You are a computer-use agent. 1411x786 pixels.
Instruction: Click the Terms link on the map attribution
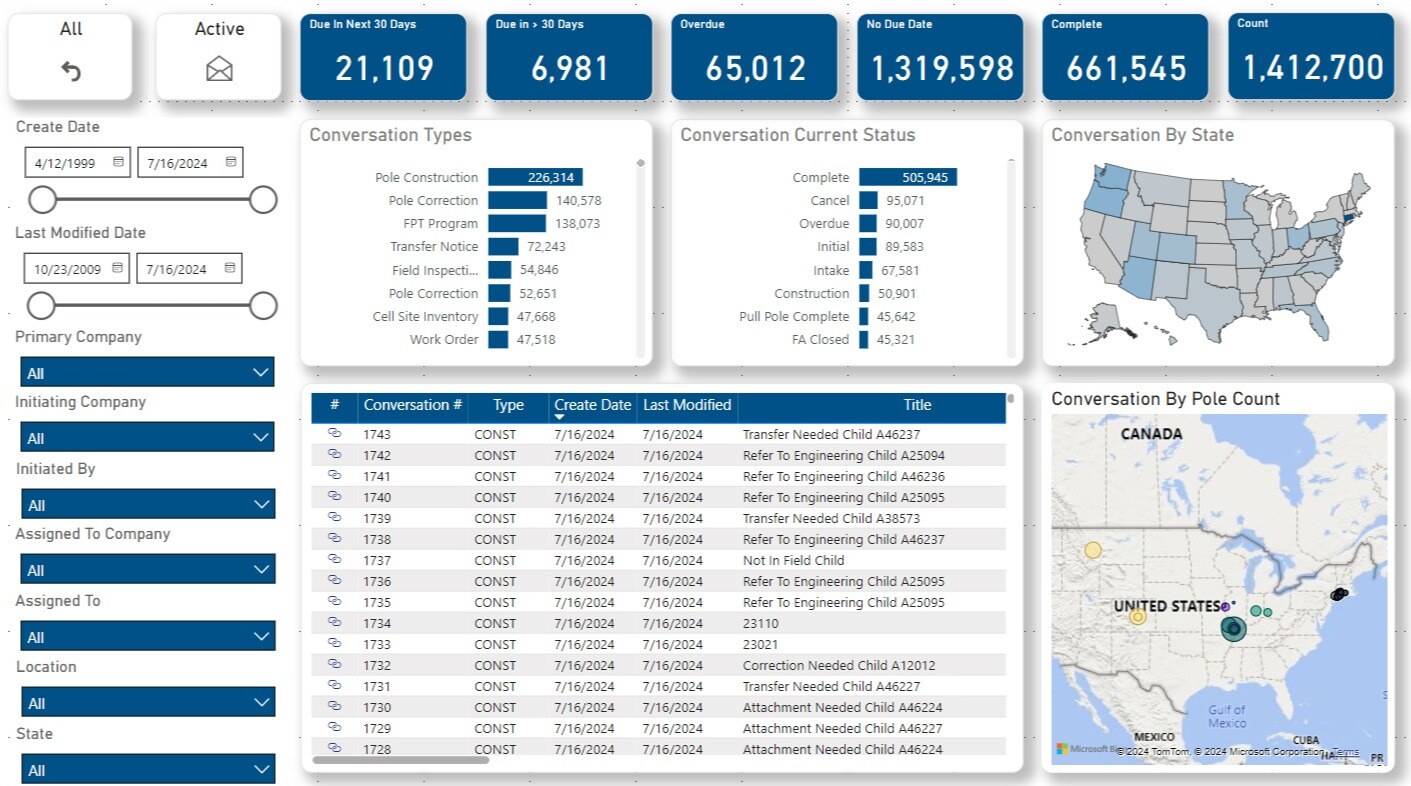point(1344,751)
